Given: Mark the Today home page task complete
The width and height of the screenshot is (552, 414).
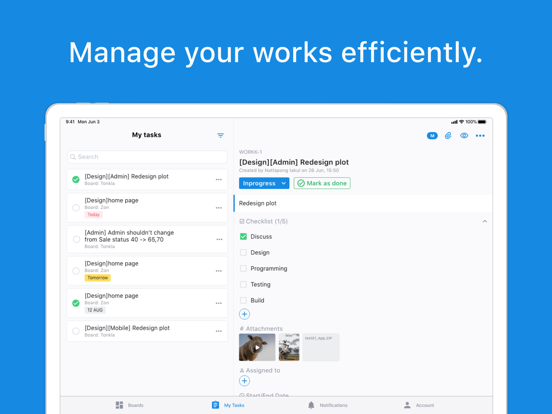Looking at the screenshot, I should 76,208.
